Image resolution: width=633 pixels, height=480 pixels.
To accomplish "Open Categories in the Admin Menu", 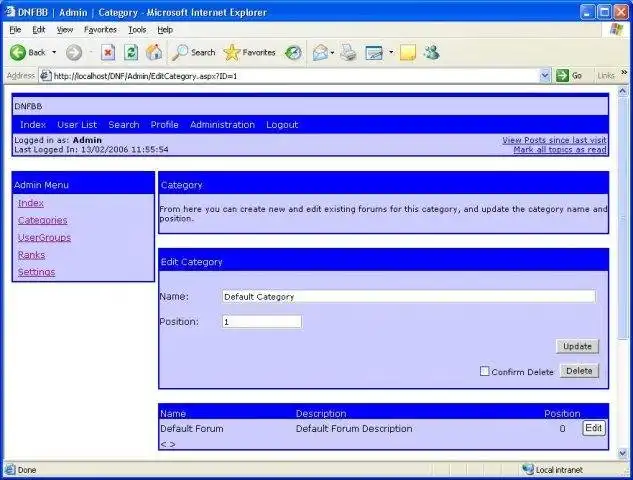I will [42, 220].
